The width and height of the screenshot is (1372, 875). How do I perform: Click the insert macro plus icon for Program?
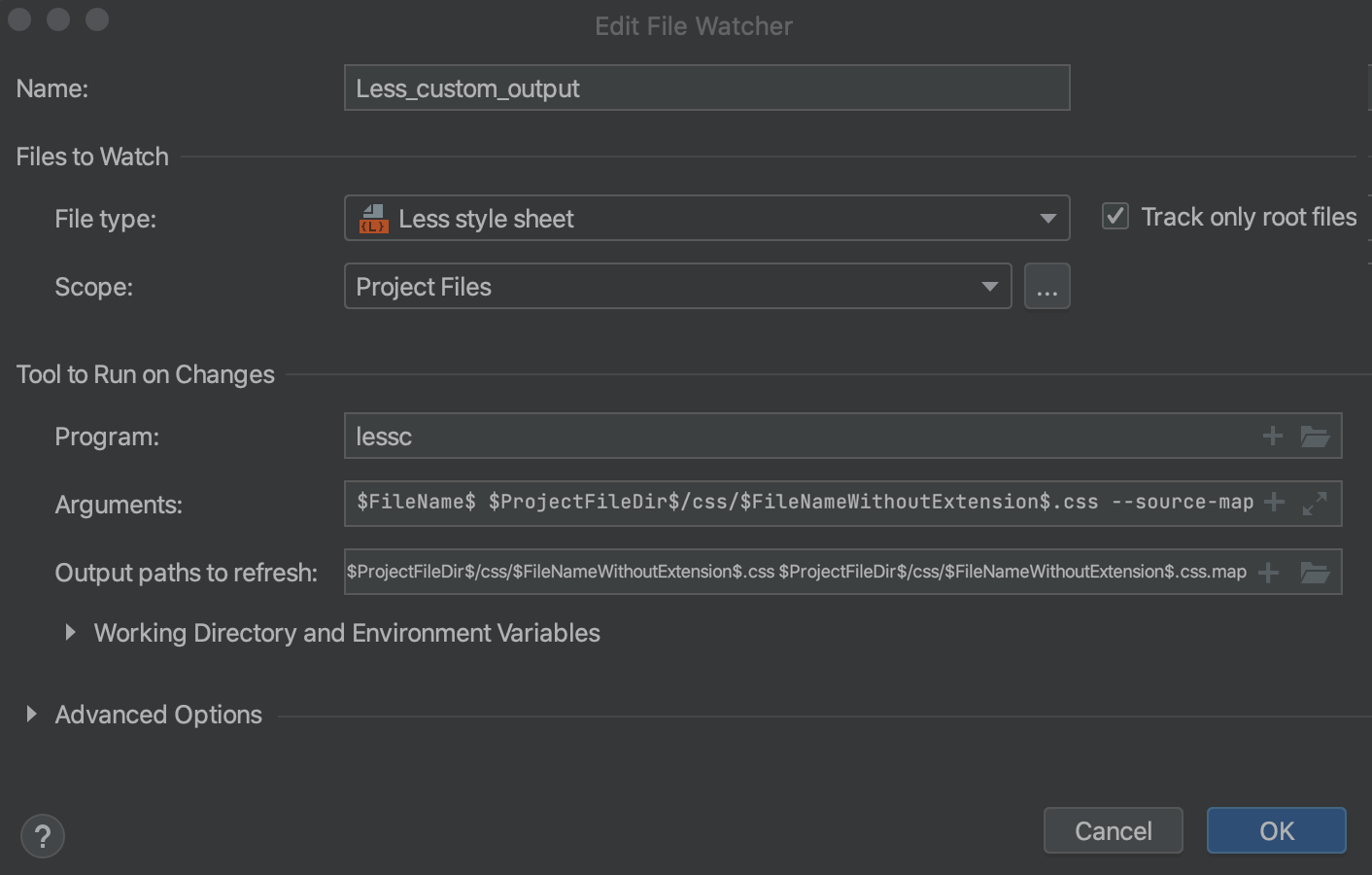(1272, 436)
